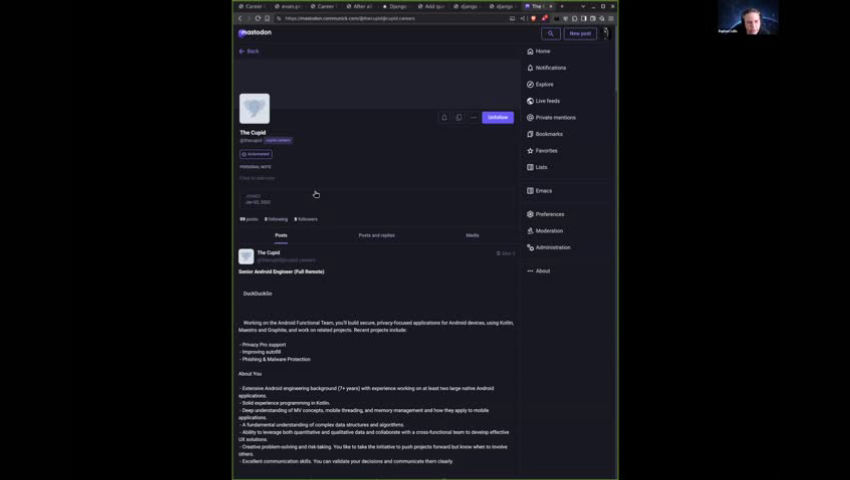Open the browser hamburger menu
Viewport: 850px width, 480px height.
[x=611, y=18]
